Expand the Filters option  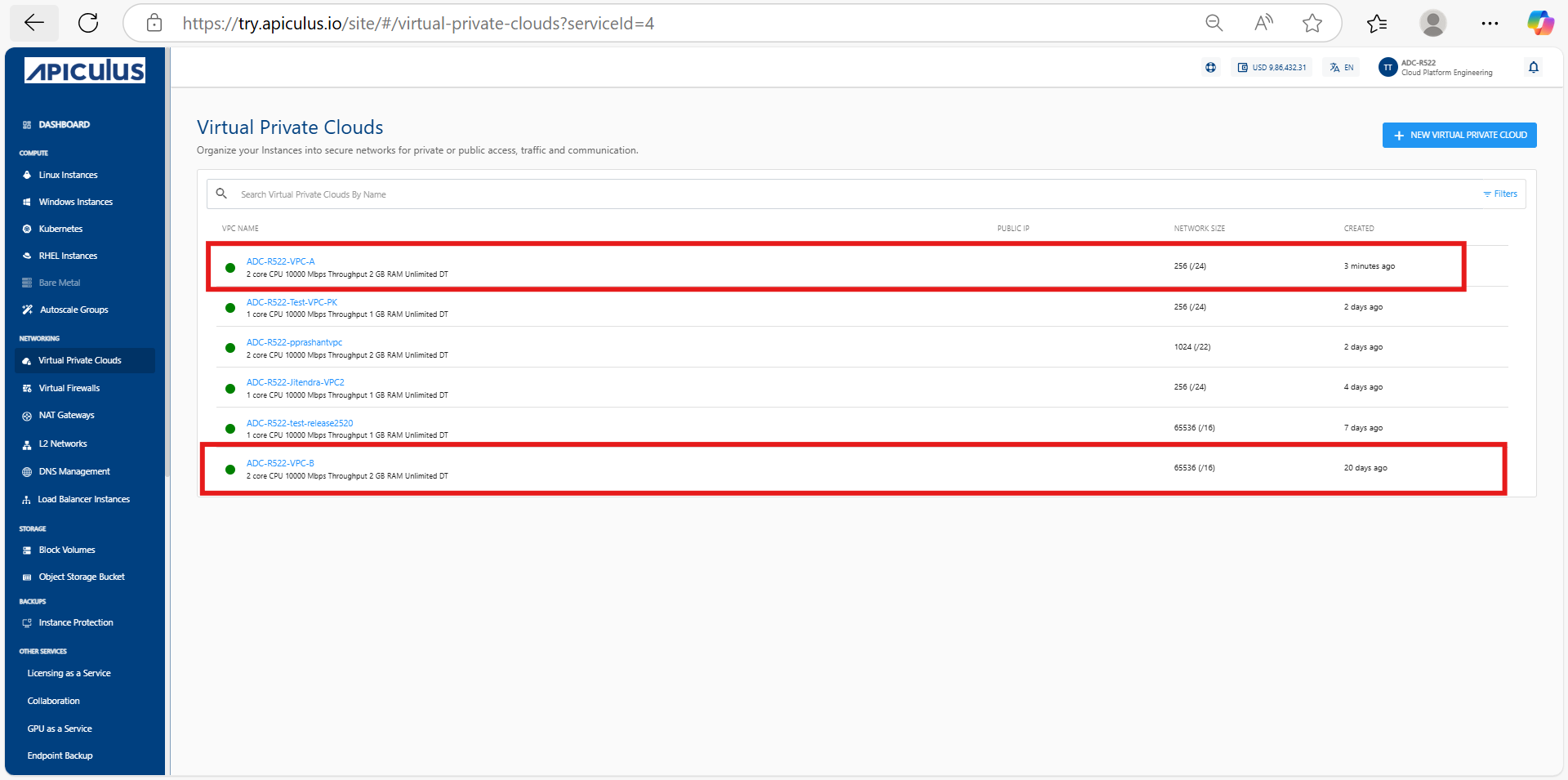click(1500, 194)
